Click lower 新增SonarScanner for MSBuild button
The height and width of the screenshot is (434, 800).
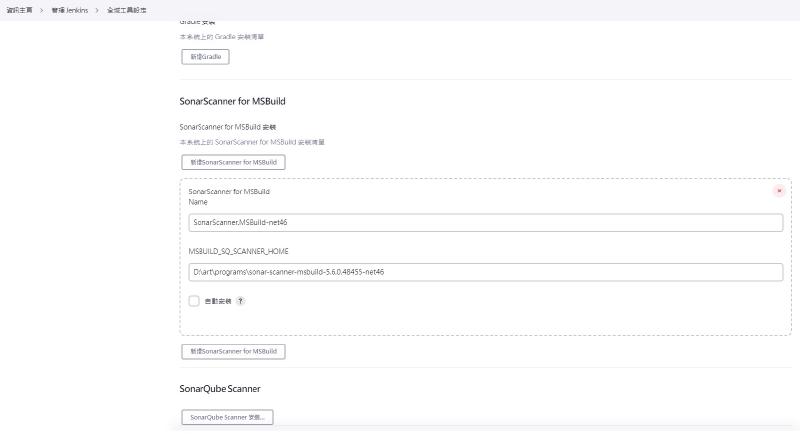pos(233,351)
